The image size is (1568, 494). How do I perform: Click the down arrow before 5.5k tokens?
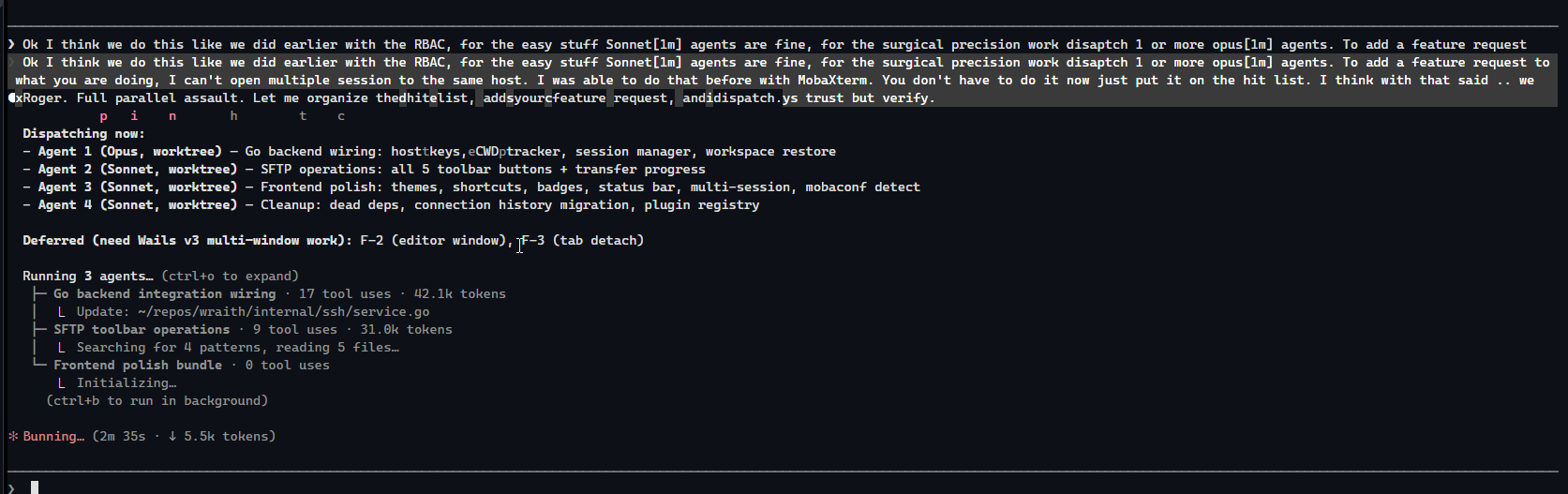[x=172, y=437]
